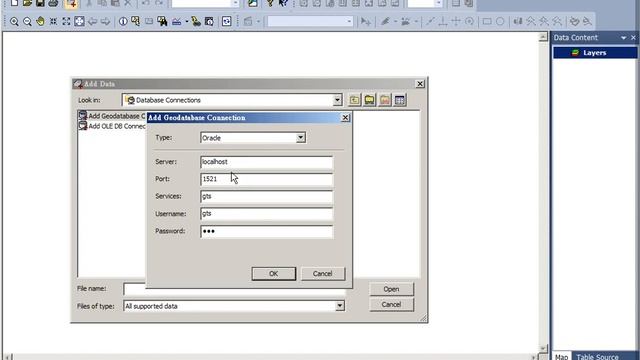Screen dimensions: 640x360
Task: Click the Clear Selection icon
Action: (x=149, y=21)
